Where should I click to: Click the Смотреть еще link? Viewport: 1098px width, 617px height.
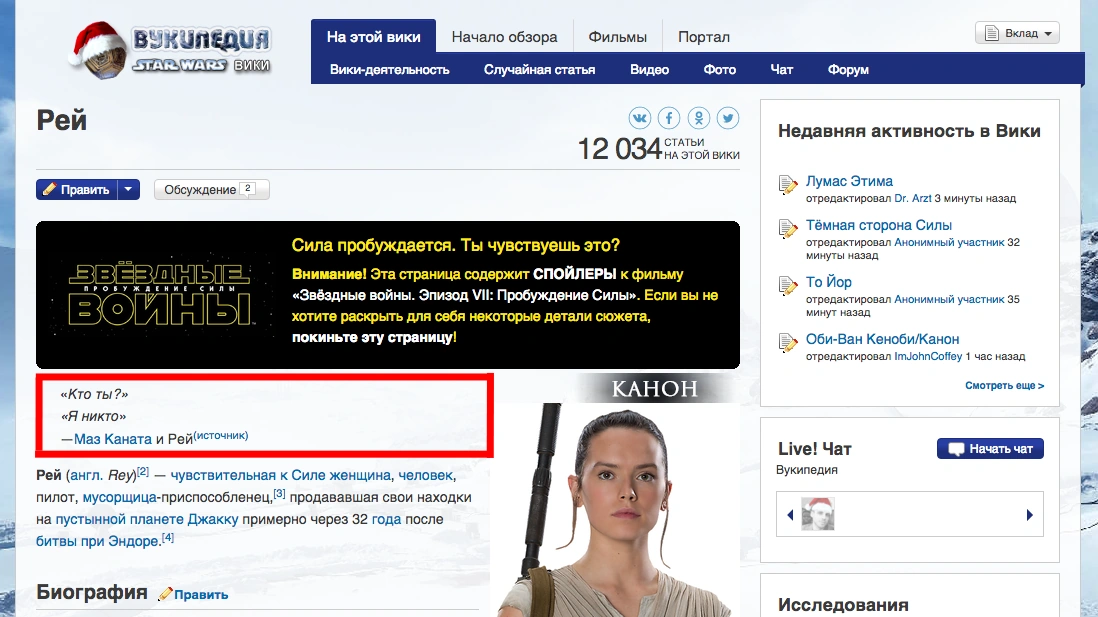[x=1004, y=385]
